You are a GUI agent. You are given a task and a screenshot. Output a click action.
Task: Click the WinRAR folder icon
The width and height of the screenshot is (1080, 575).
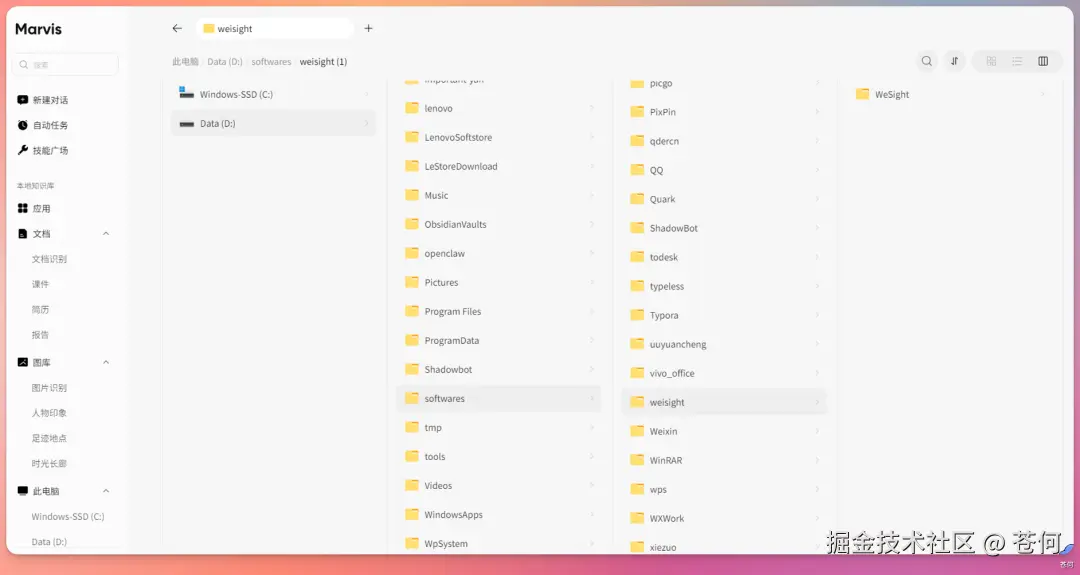[637, 459]
